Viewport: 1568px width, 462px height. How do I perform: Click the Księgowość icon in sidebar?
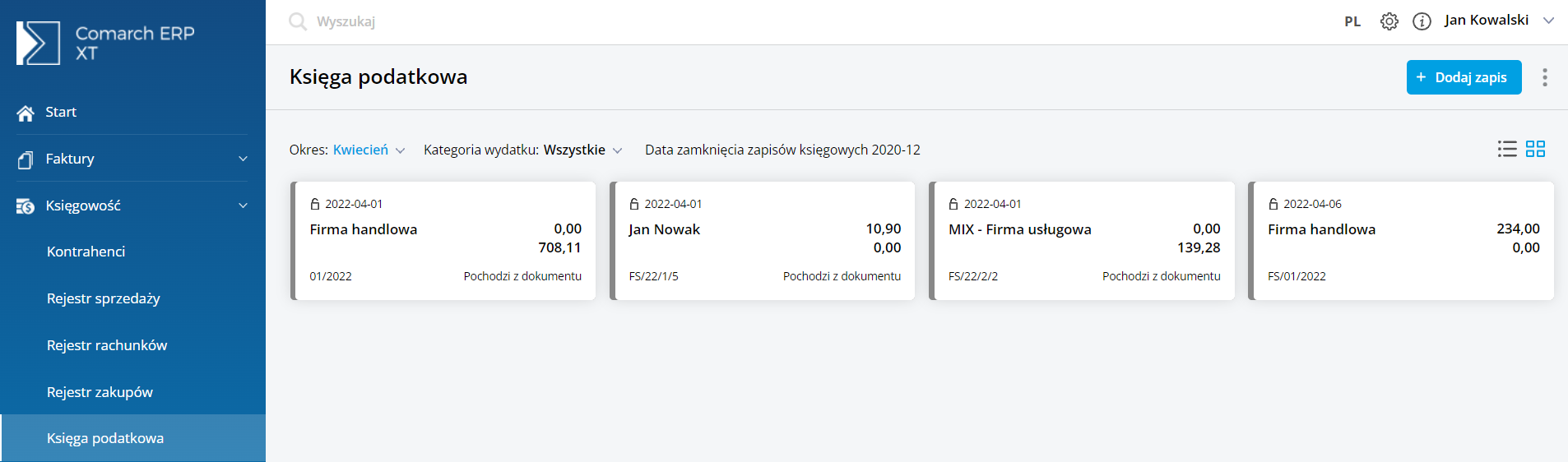26,206
